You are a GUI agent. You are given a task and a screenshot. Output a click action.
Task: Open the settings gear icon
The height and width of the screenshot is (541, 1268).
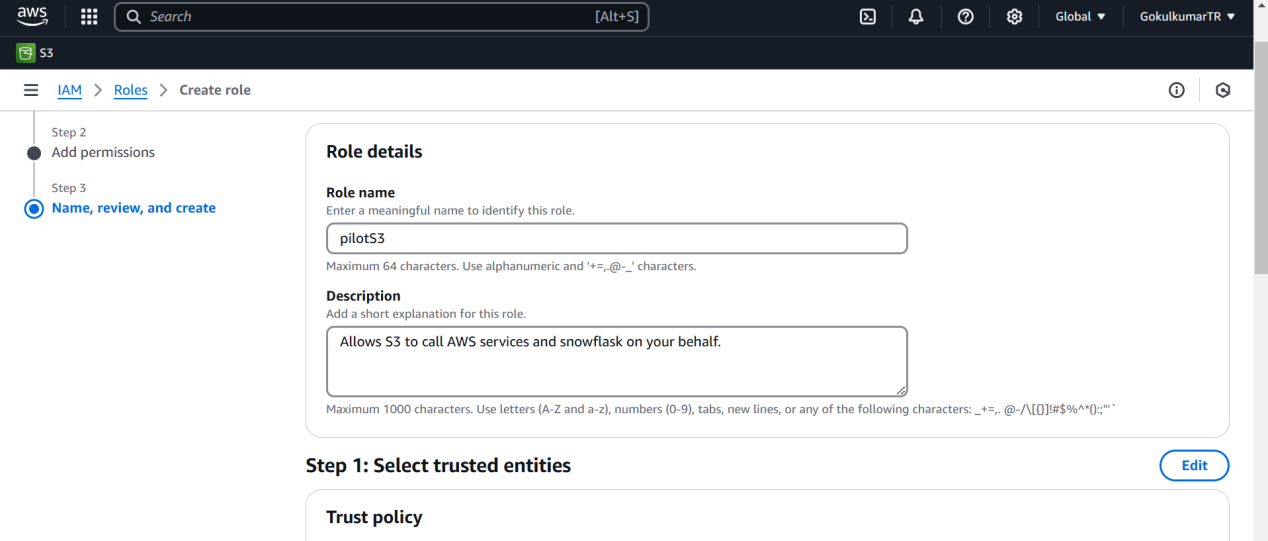1014,17
